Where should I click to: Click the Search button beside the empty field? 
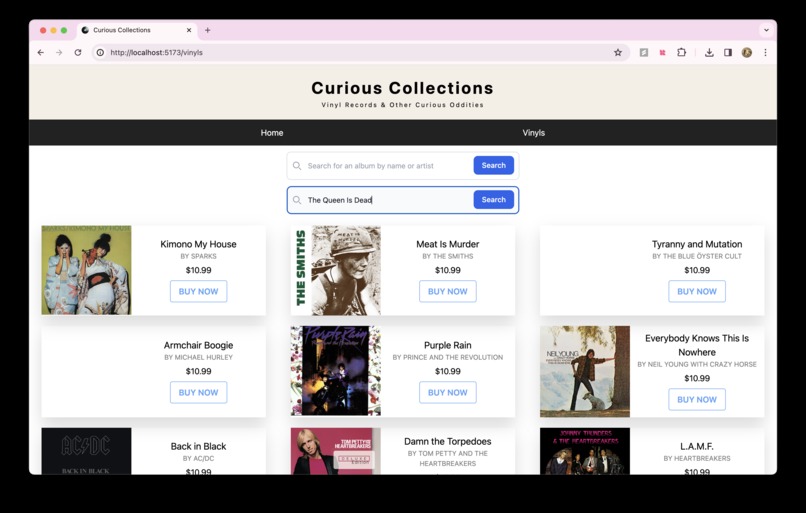(493, 166)
